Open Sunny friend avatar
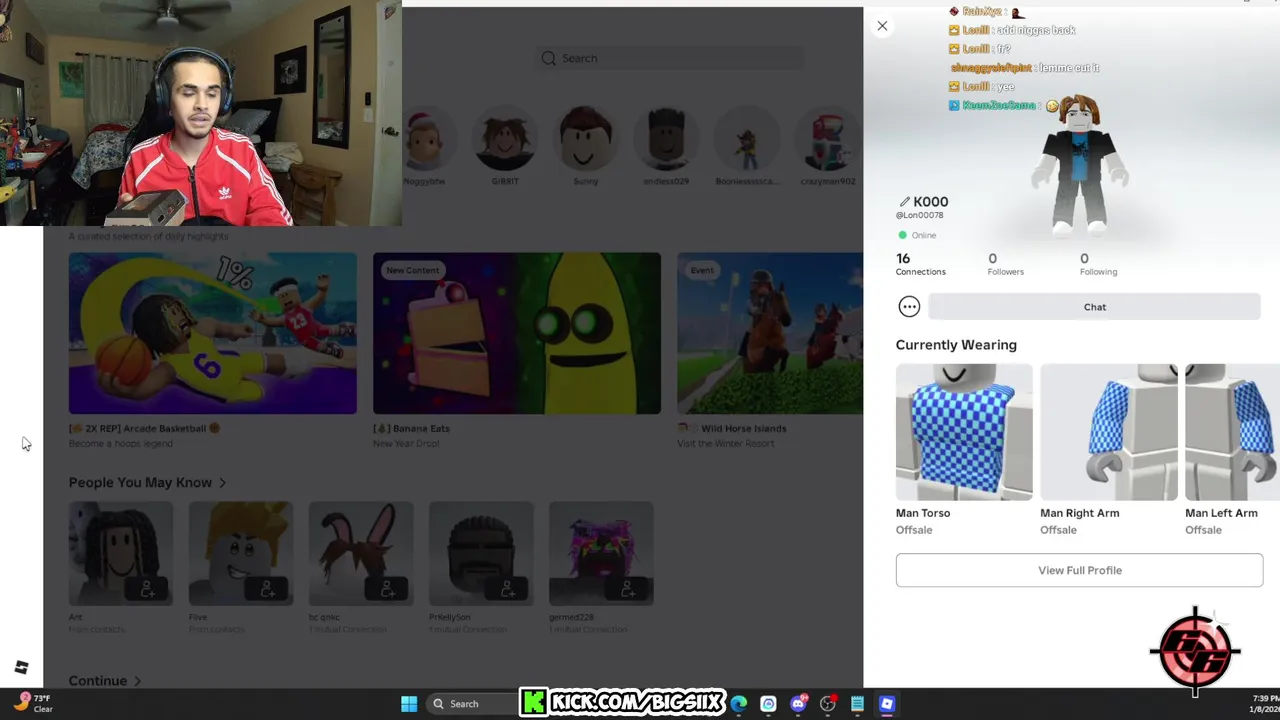 586,139
